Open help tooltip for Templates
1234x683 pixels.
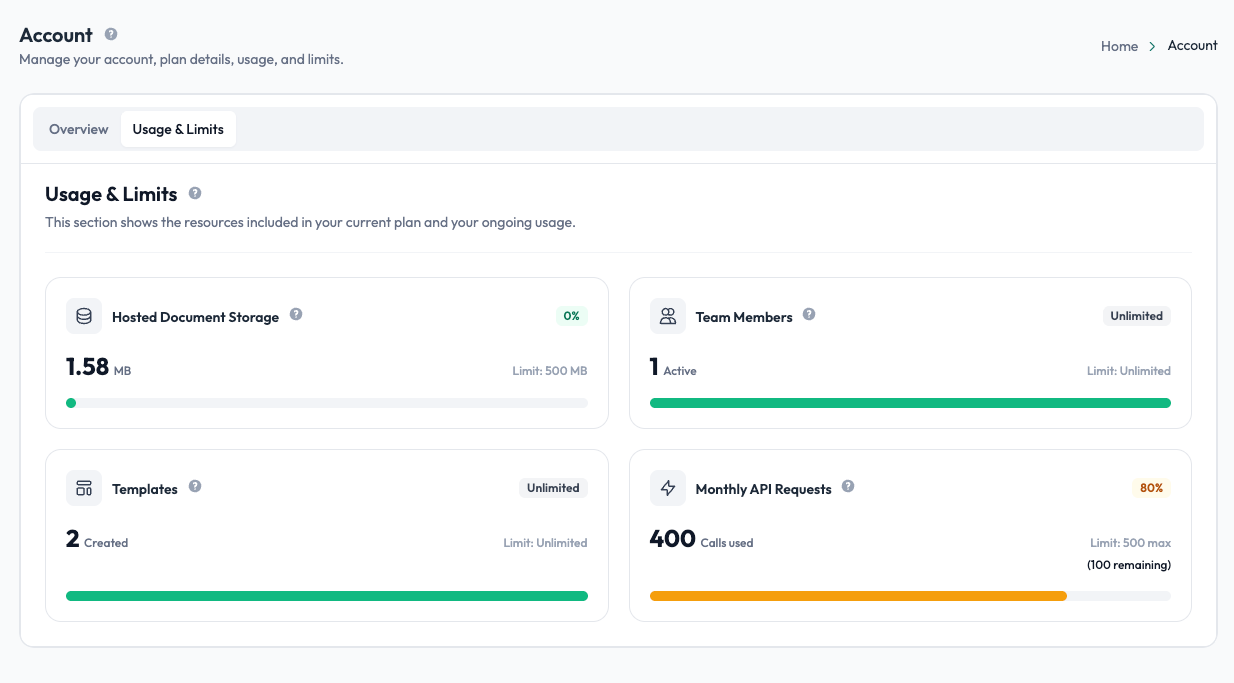195,486
